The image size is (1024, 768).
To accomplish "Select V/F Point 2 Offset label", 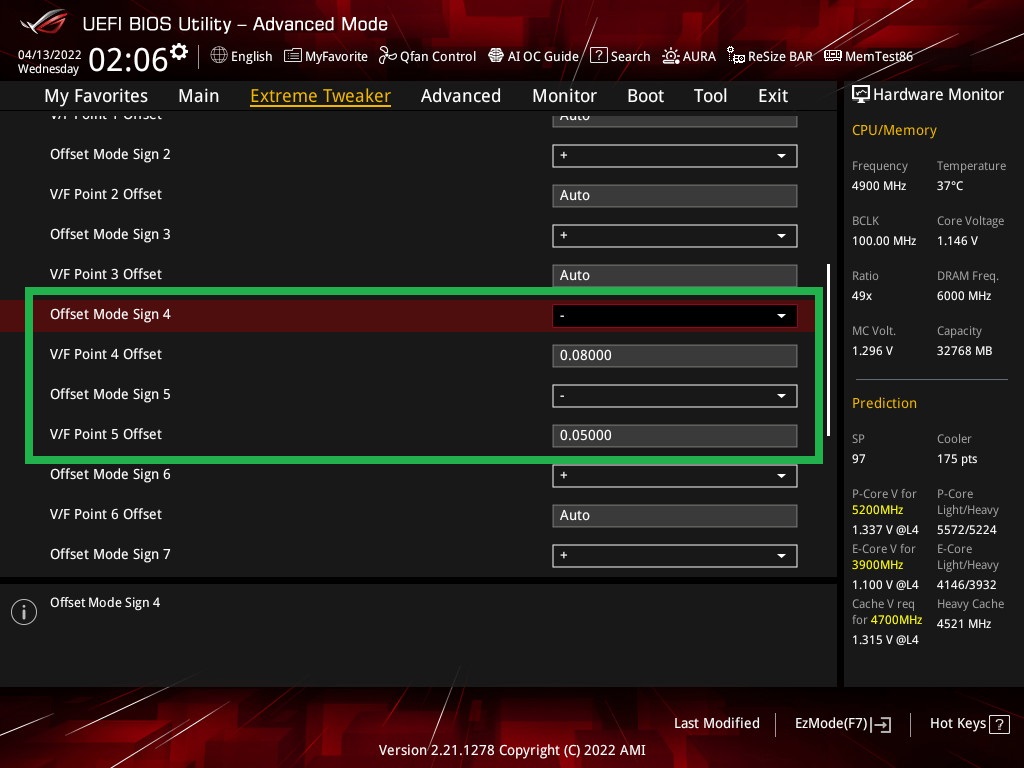I will pos(106,194).
